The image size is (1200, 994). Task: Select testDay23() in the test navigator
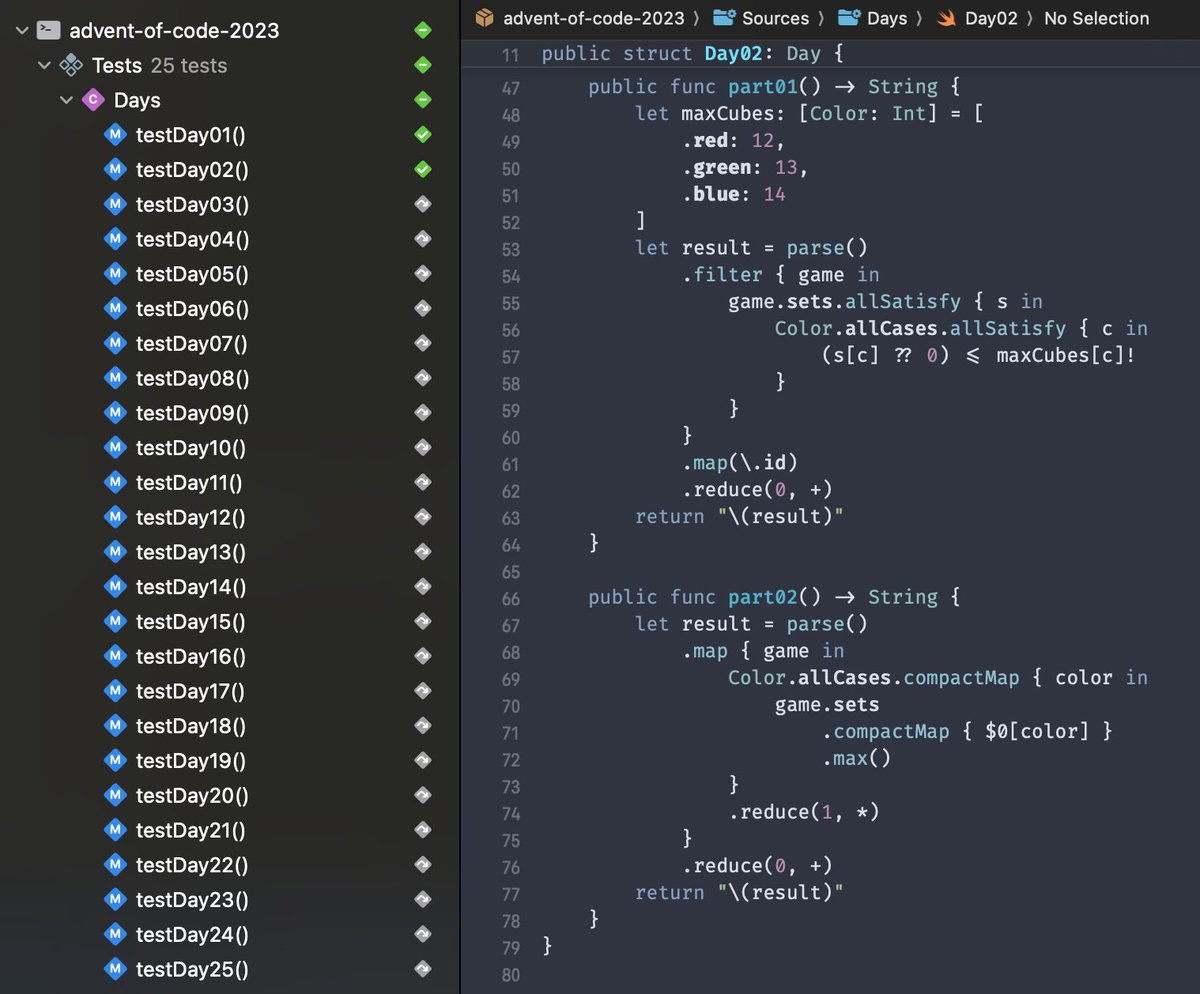[x=192, y=900]
